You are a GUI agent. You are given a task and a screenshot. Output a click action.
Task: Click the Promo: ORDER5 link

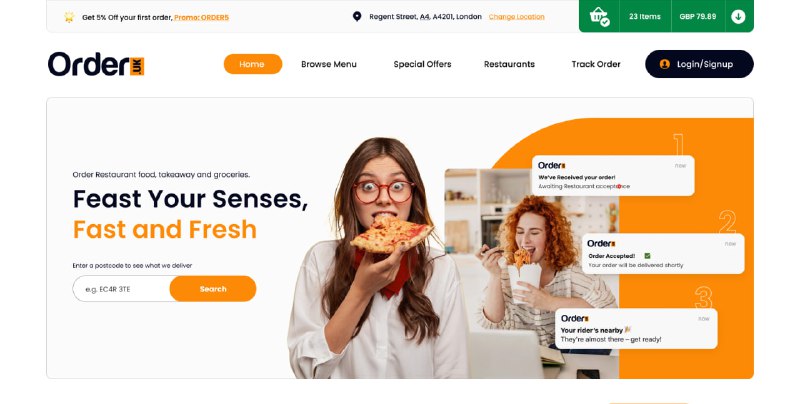tap(202, 17)
